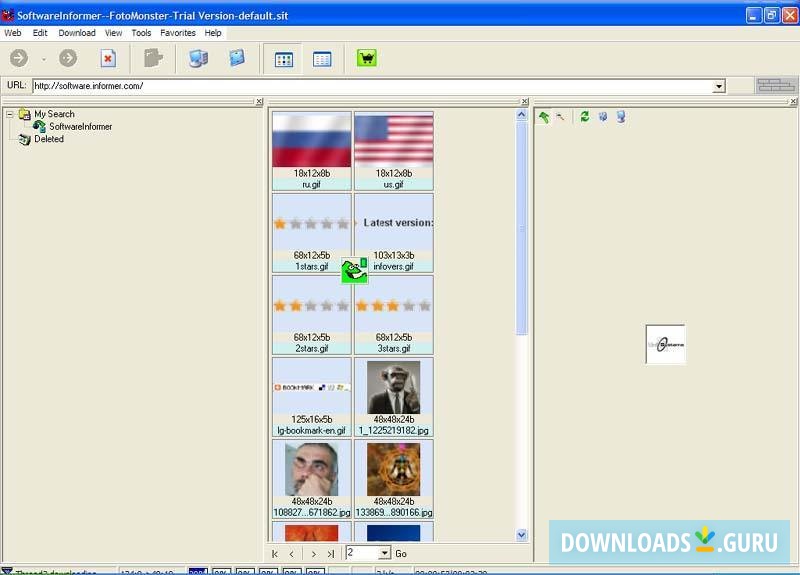Click the thumbnail list scroll down arrow

(x=521, y=535)
